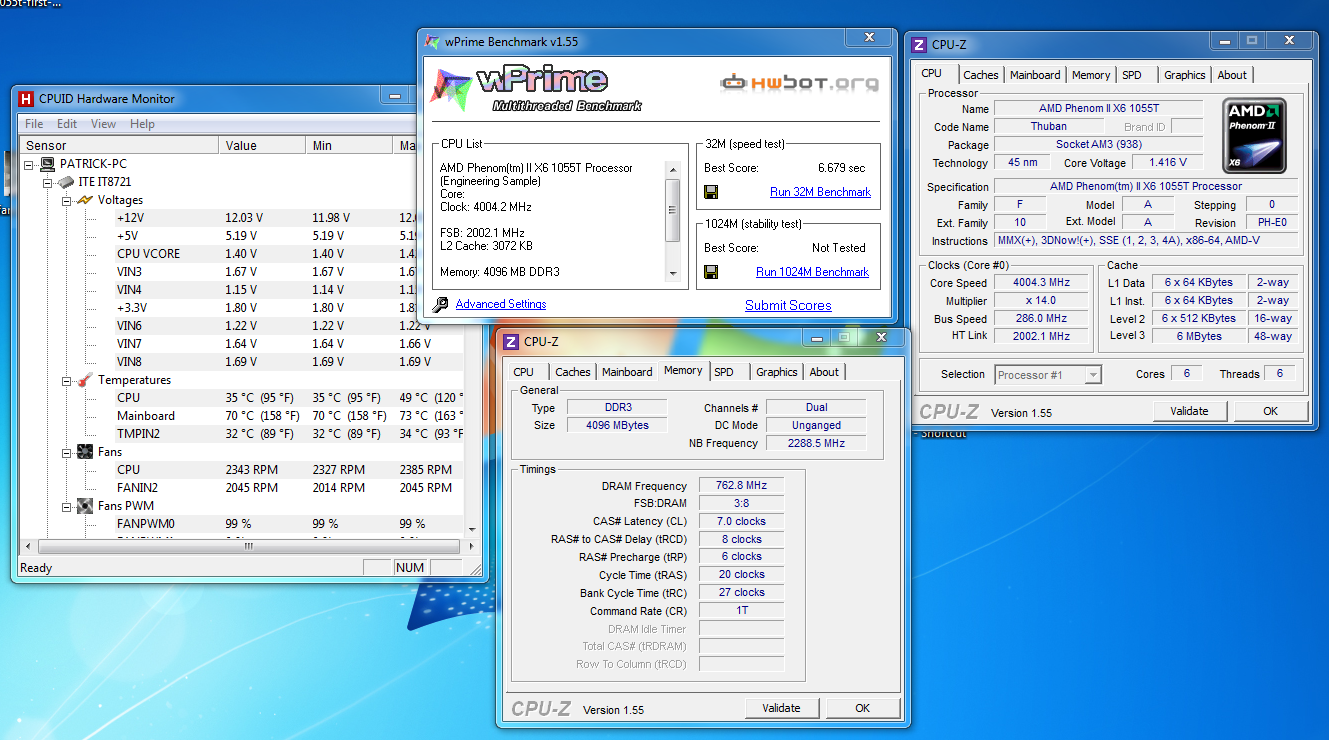Click the DRAM Frequency 762.8 MHz value
This screenshot has width=1329, height=740.
click(x=741, y=486)
